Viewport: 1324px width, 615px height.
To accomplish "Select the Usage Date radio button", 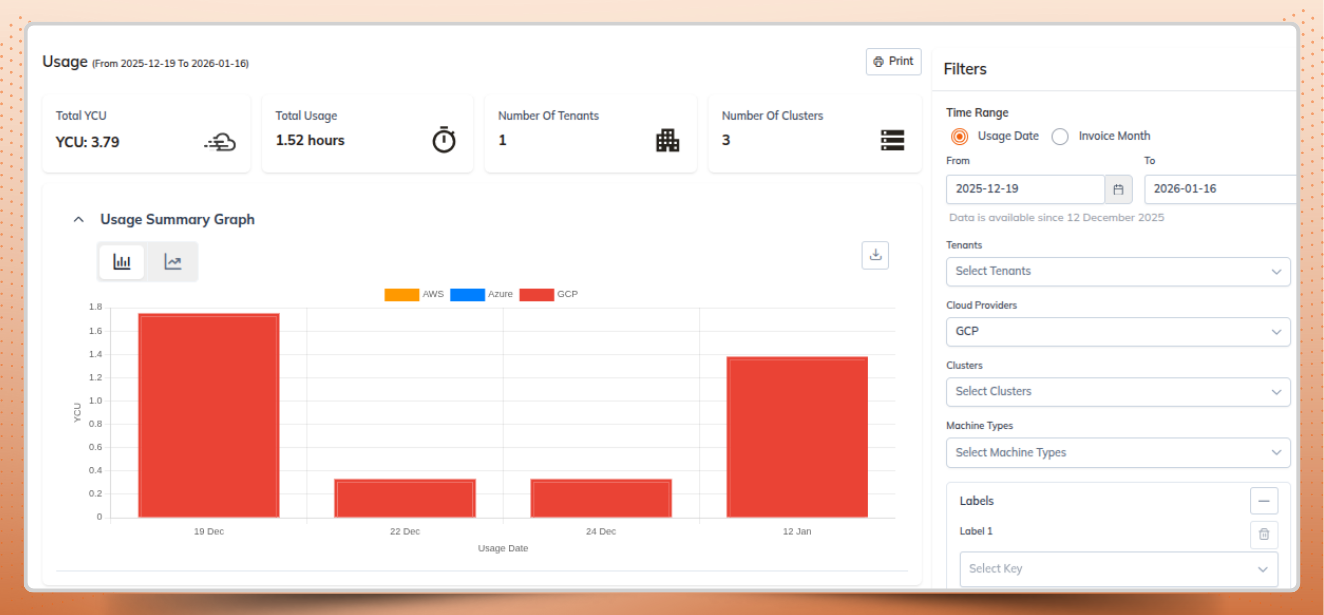I will (960, 136).
